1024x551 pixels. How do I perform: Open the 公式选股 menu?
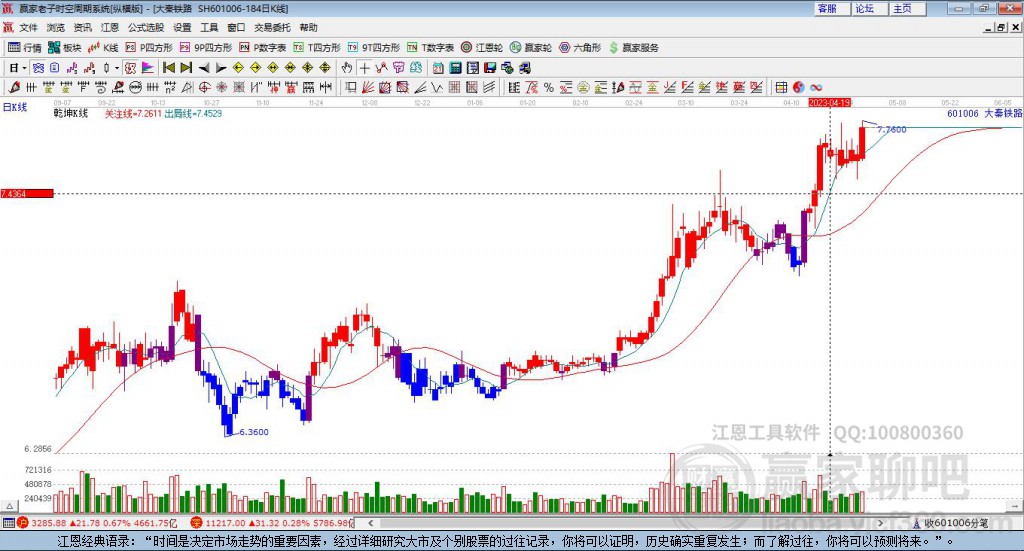pos(146,27)
